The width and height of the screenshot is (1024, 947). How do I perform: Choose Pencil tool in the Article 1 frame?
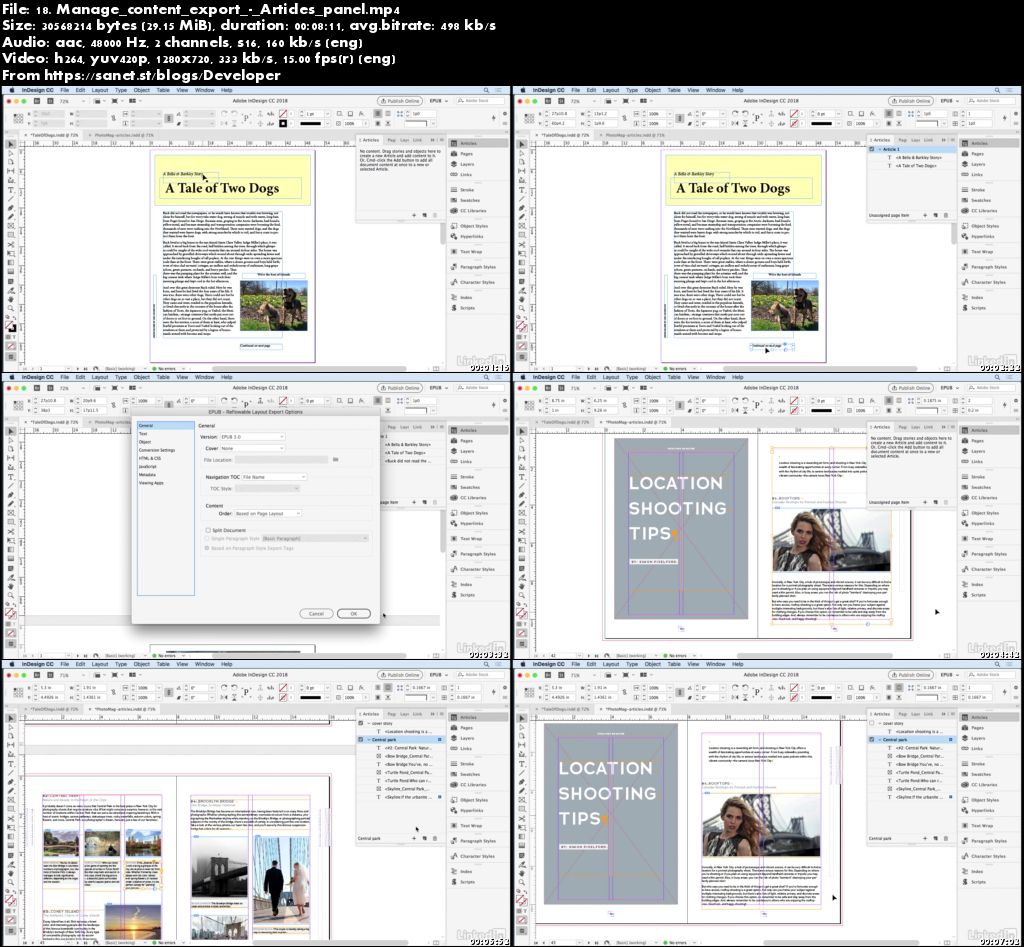pos(522,217)
